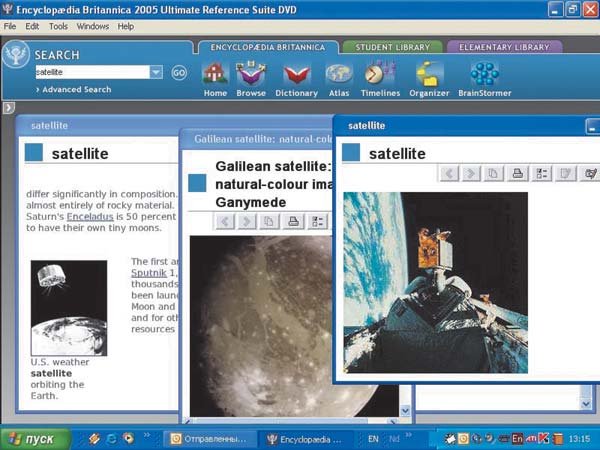
Task: Launch the BrainStormer tool
Action: (x=484, y=80)
